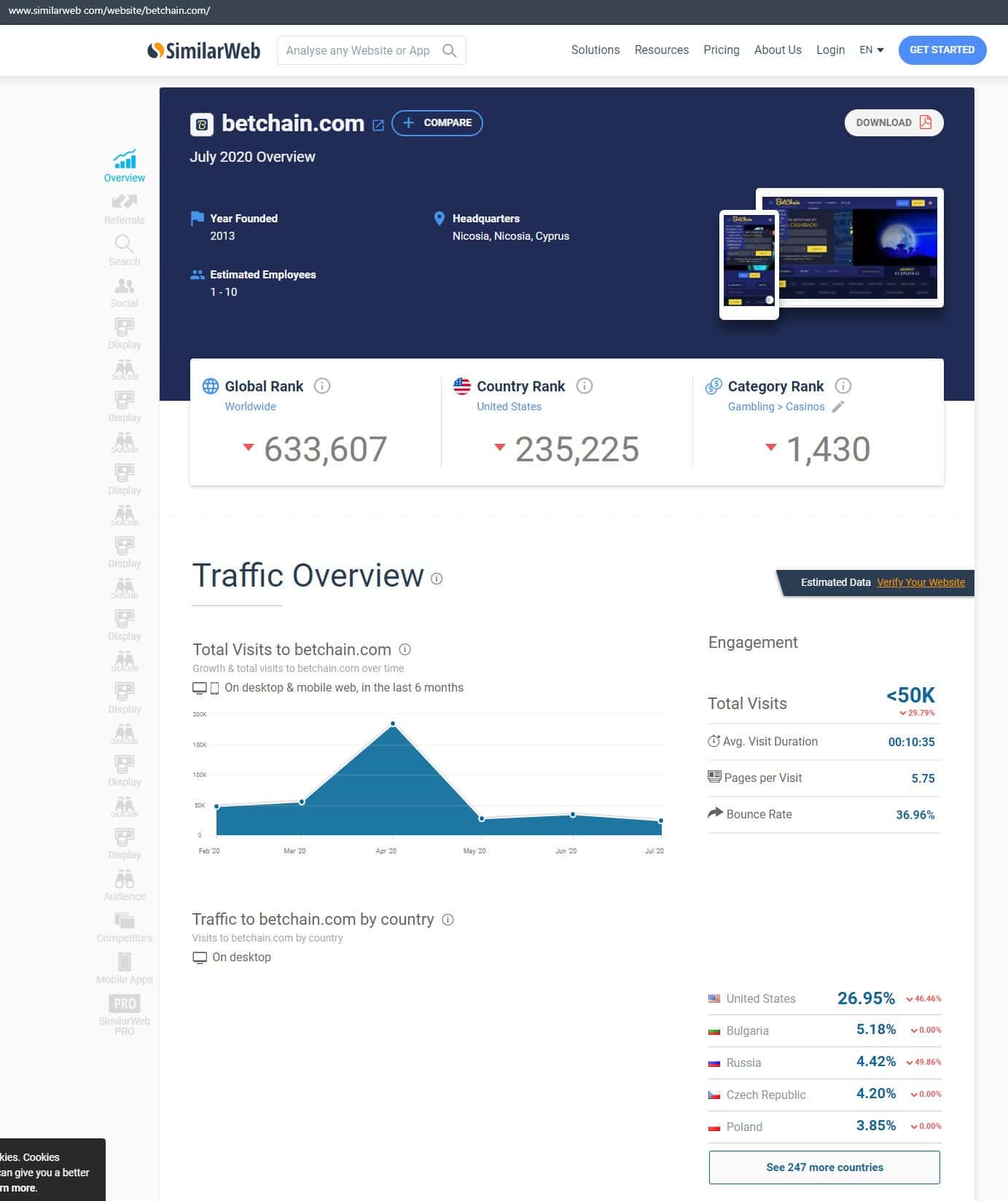Focus the Analyse any Website or App field

(372, 50)
